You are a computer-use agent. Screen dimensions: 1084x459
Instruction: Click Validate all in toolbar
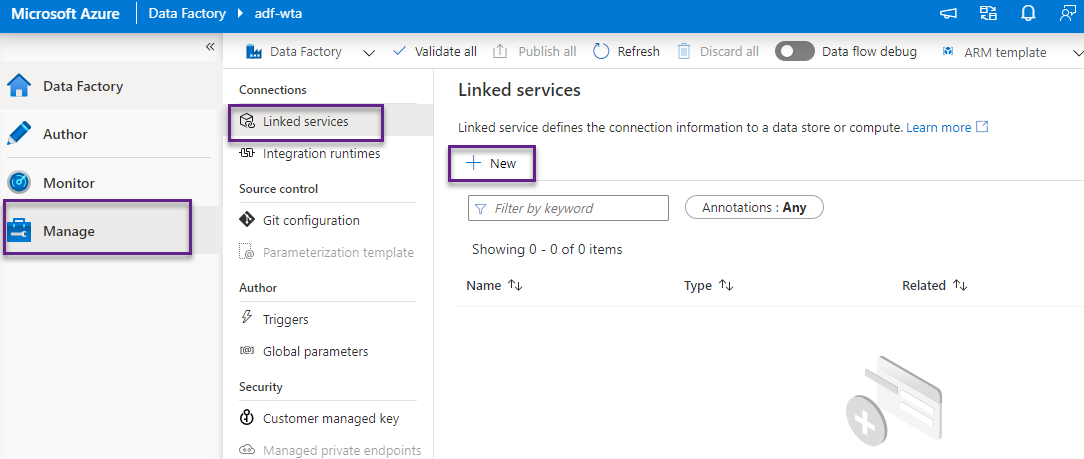point(434,52)
